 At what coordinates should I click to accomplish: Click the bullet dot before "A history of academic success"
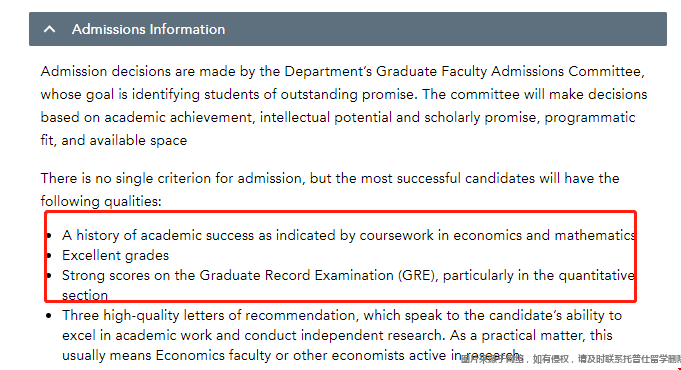[49, 236]
